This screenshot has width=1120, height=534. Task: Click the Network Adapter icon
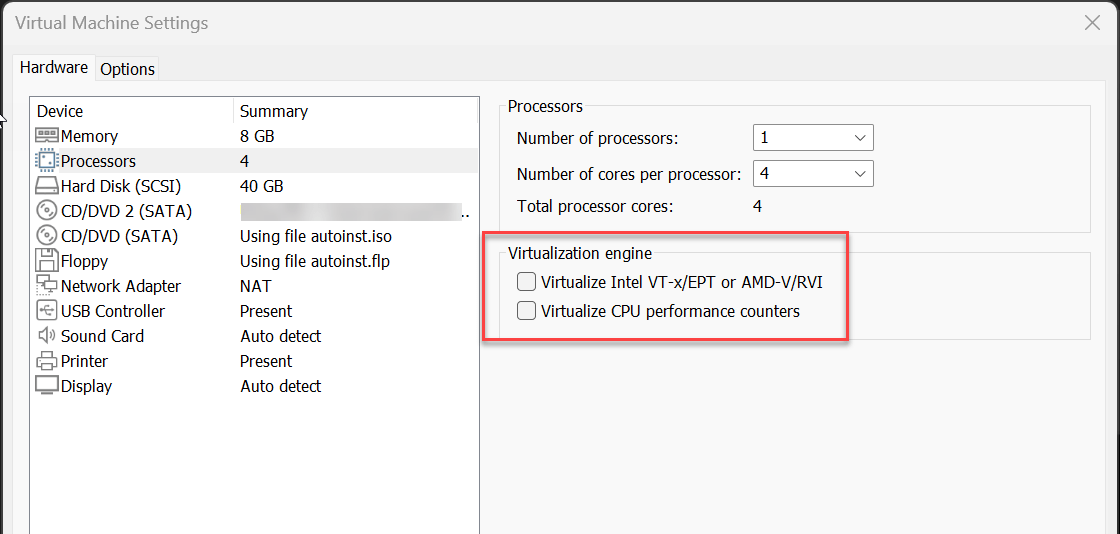tap(46, 286)
